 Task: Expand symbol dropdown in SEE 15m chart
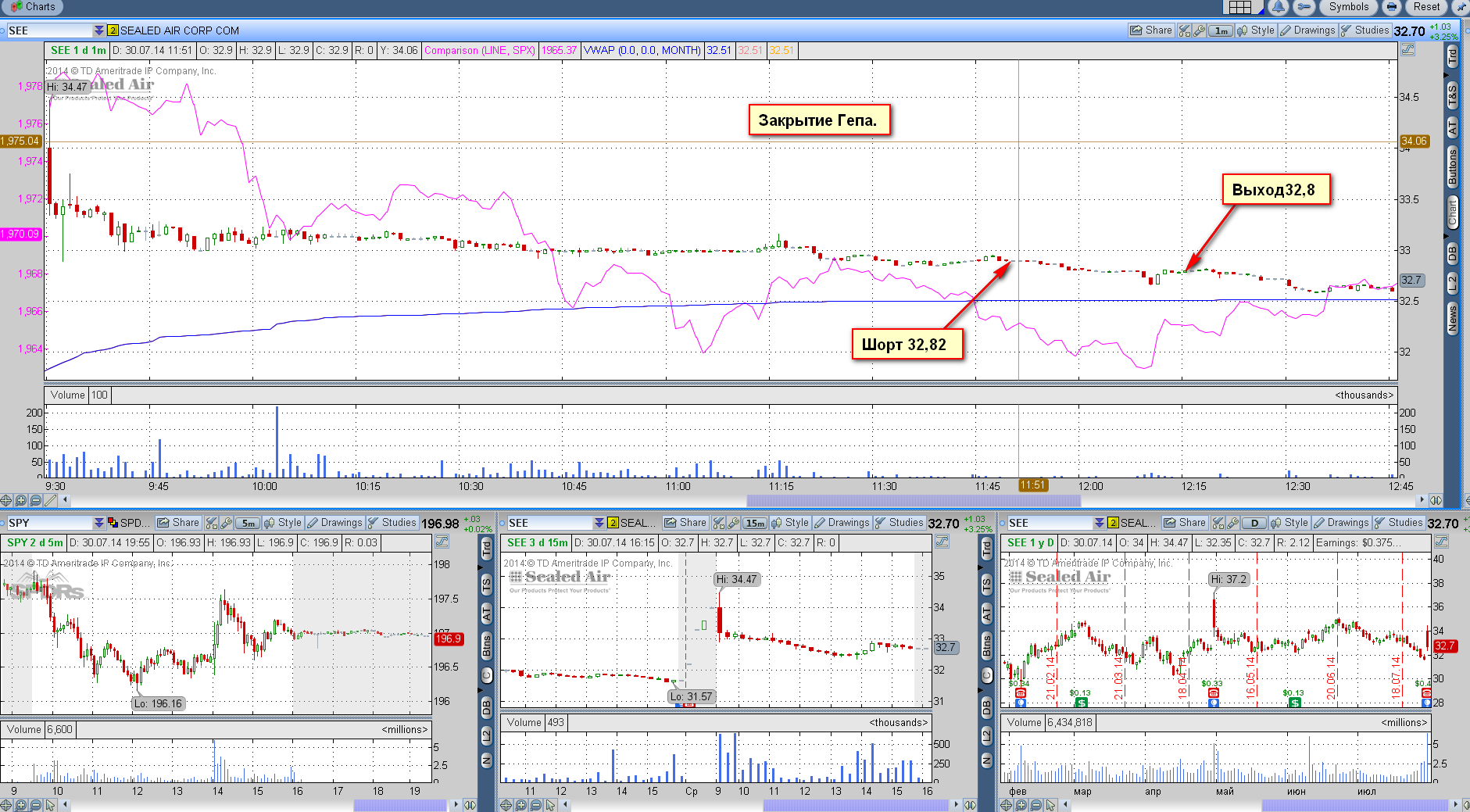click(x=599, y=523)
